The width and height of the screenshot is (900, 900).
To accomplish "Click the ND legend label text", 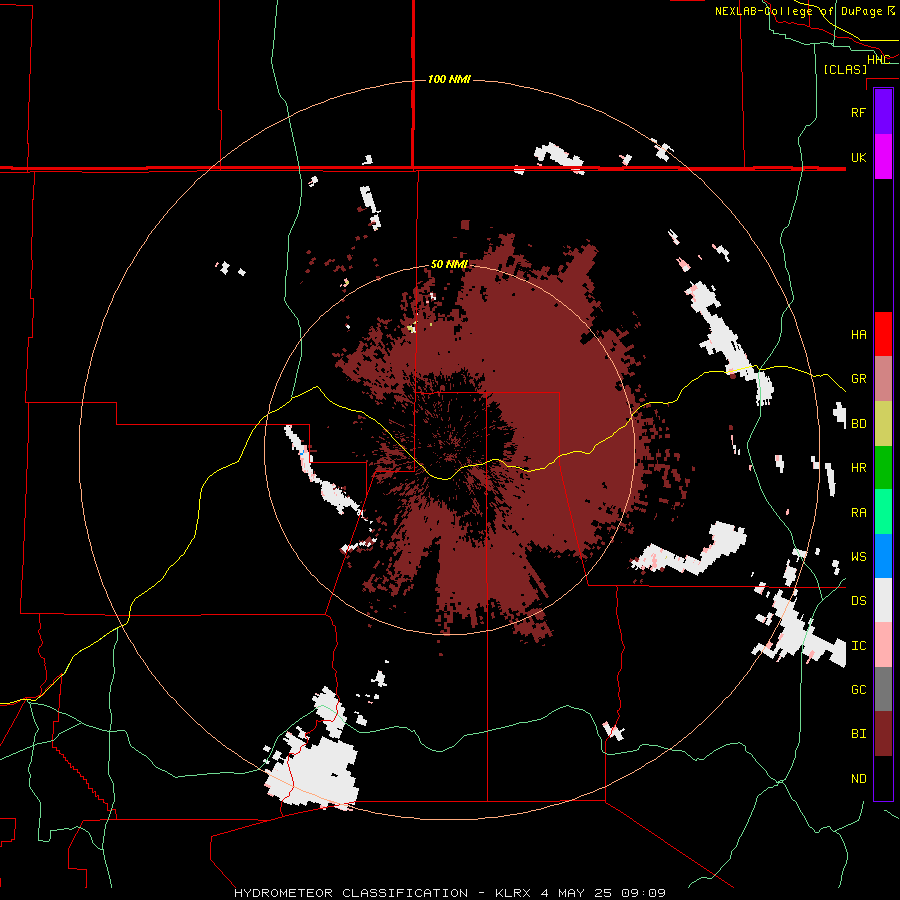I will coord(858,779).
